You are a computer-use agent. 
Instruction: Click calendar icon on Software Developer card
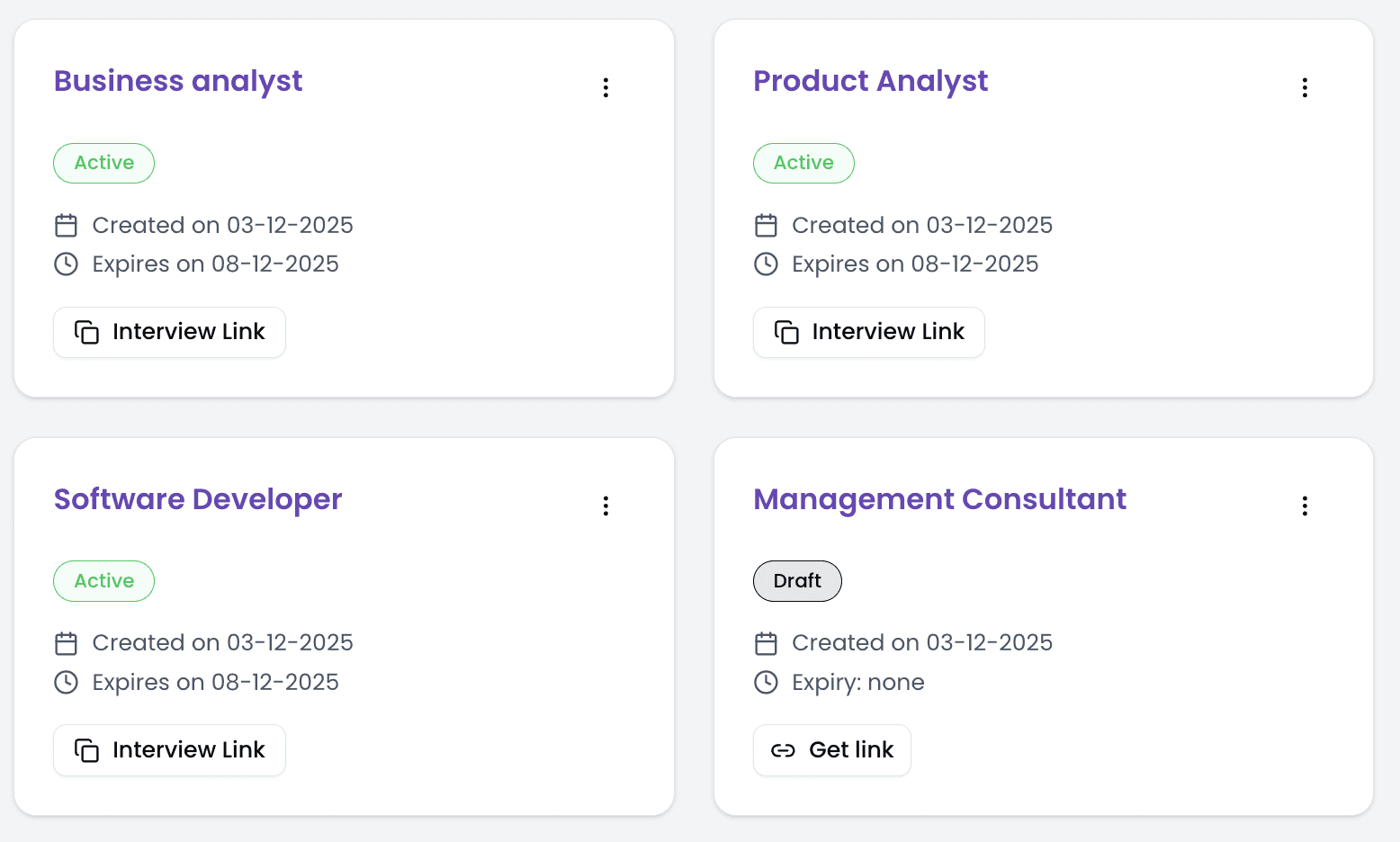tap(67, 643)
